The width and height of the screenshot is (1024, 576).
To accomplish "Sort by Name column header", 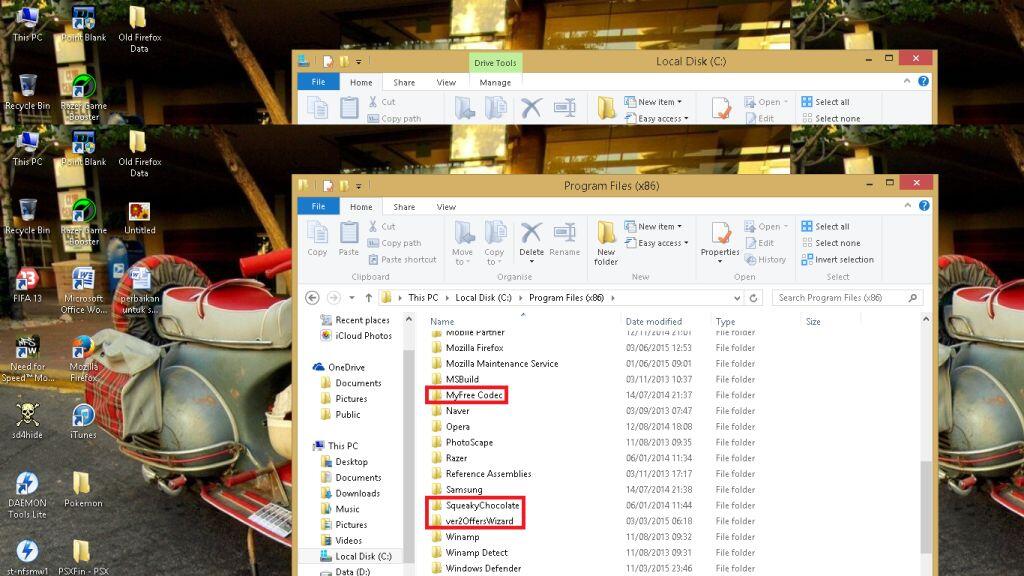I will [442, 321].
